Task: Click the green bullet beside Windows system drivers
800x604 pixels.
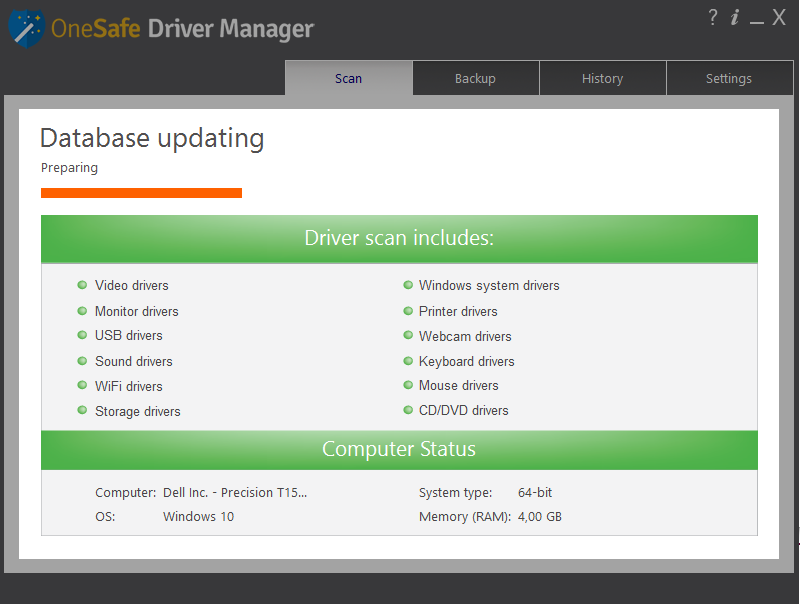Action: click(408, 285)
